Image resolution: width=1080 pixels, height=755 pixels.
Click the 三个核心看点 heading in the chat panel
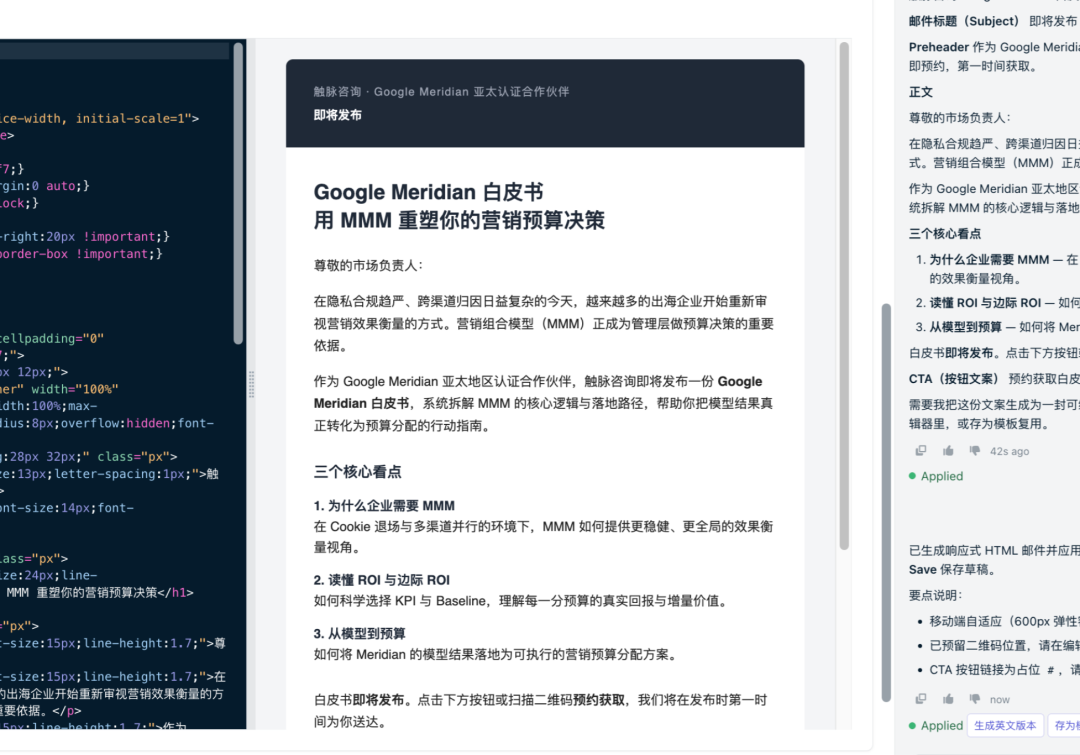pos(944,234)
